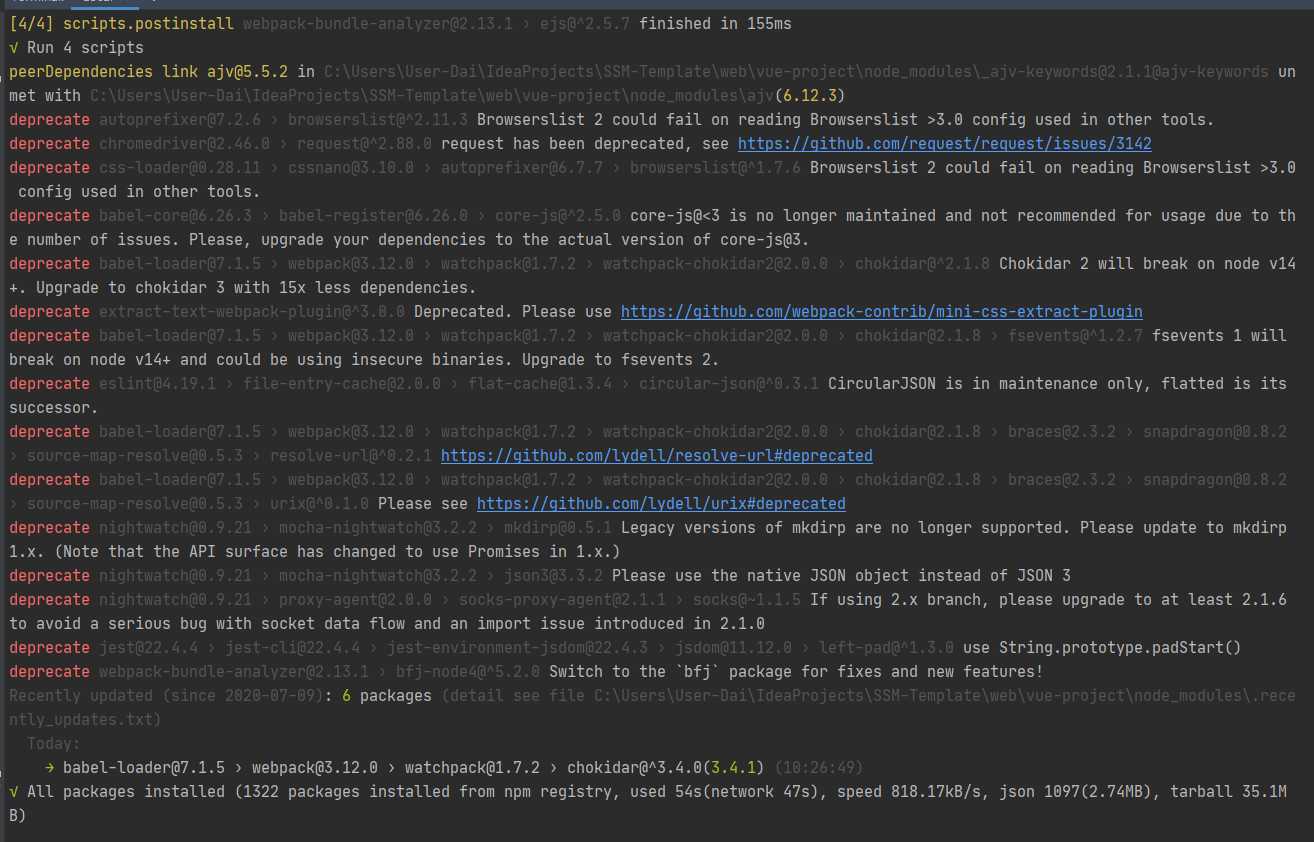Select 'chromedriver@2.46.0' package name
Image resolution: width=1314 pixels, height=842 pixels.
pyautogui.click(x=184, y=144)
